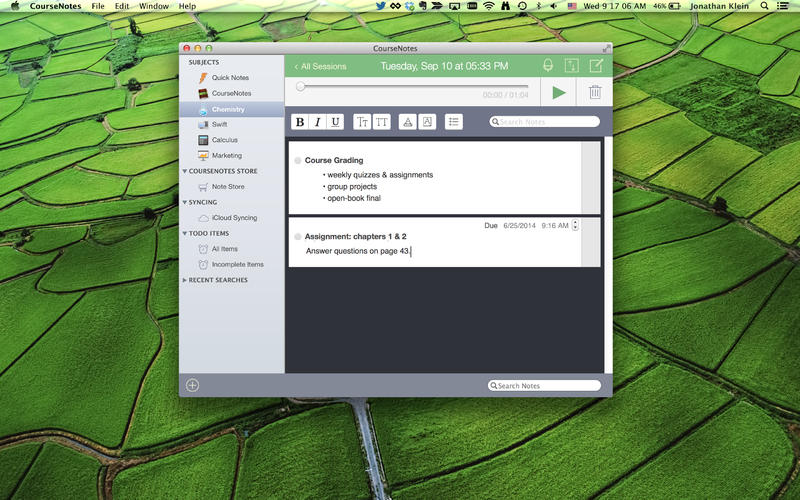
Task: Click 'weekly quizzes & assignments' bullet
Action: click(x=380, y=175)
